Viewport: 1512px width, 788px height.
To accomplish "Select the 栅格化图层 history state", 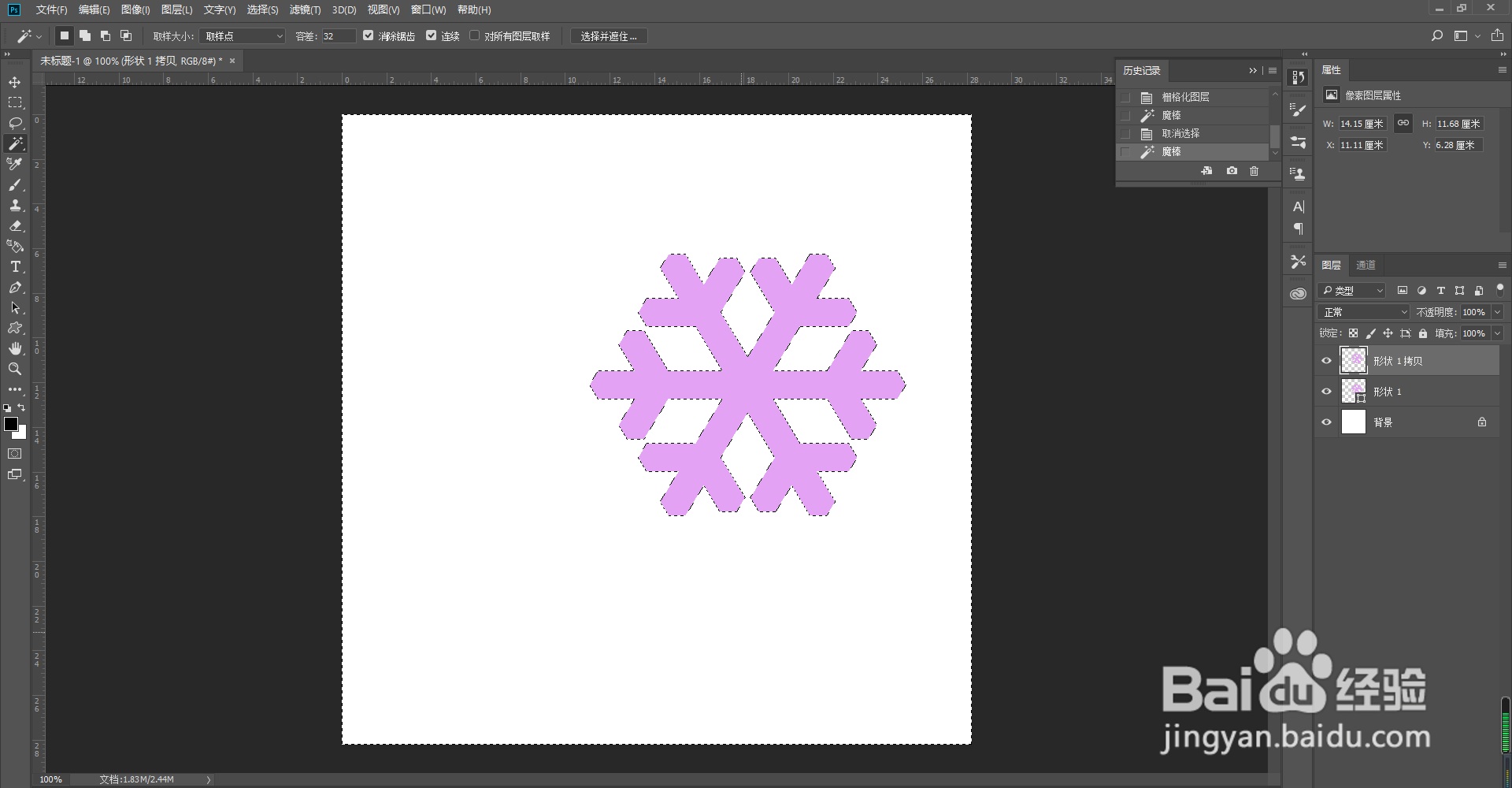I will pos(1193,97).
